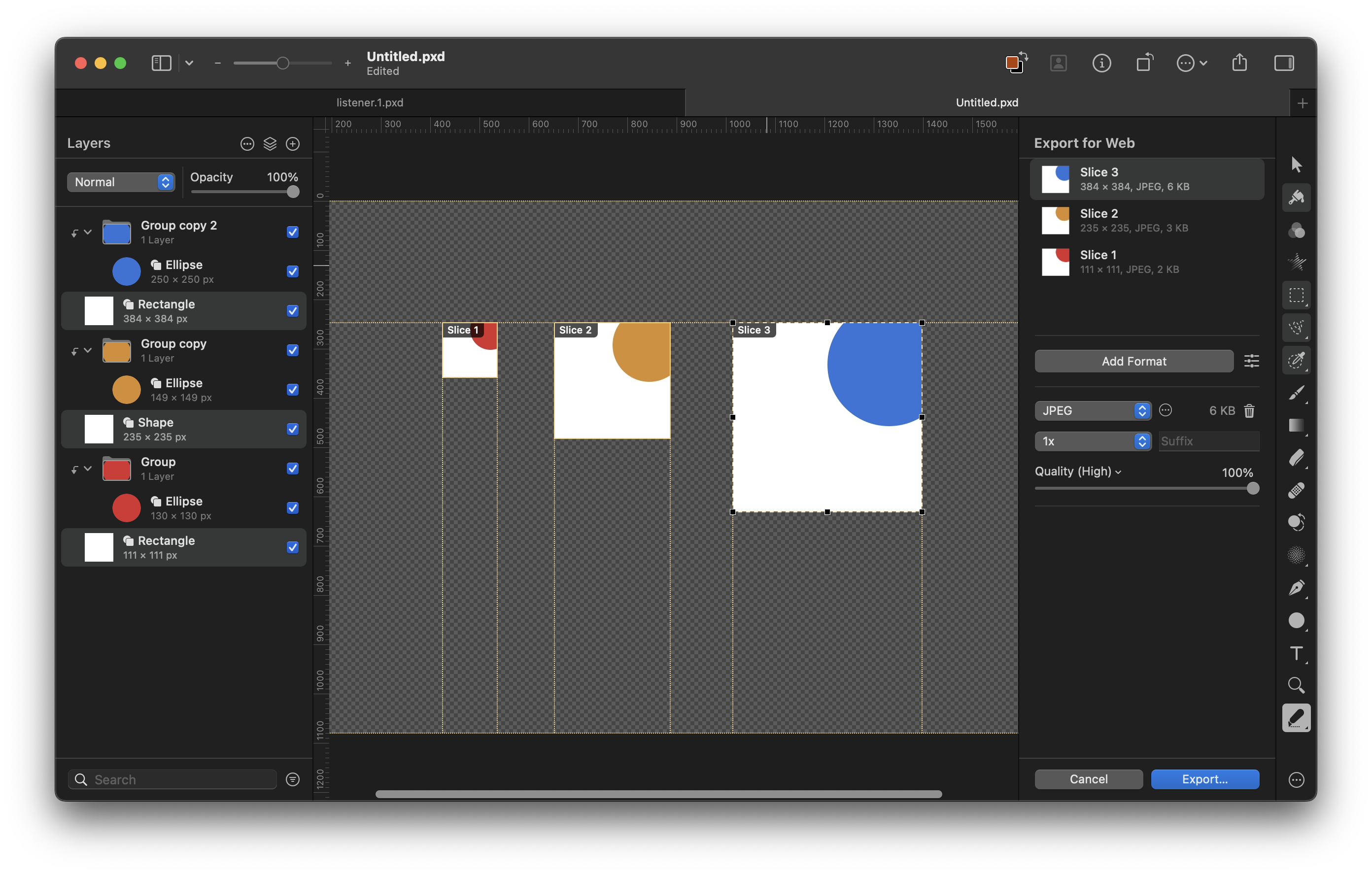The width and height of the screenshot is (1372, 874).
Task: Open the Share icon in titlebar
Action: tap(1239, 63)
